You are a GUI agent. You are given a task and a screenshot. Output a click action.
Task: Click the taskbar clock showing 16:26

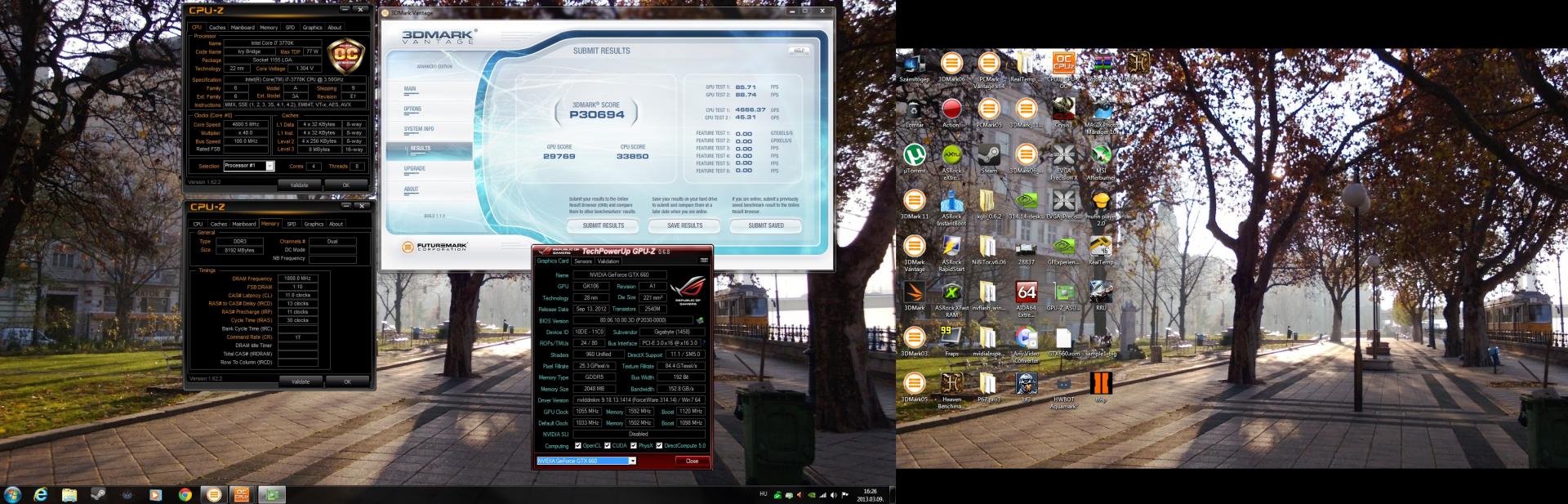pos(870,495)
